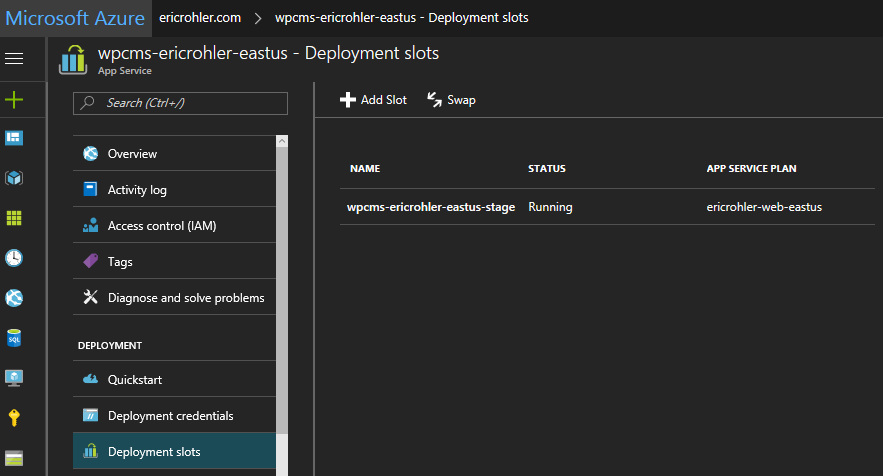
Task: Expand the breadcrumb chevron after ericrohler.com
Action: (258, 18)
